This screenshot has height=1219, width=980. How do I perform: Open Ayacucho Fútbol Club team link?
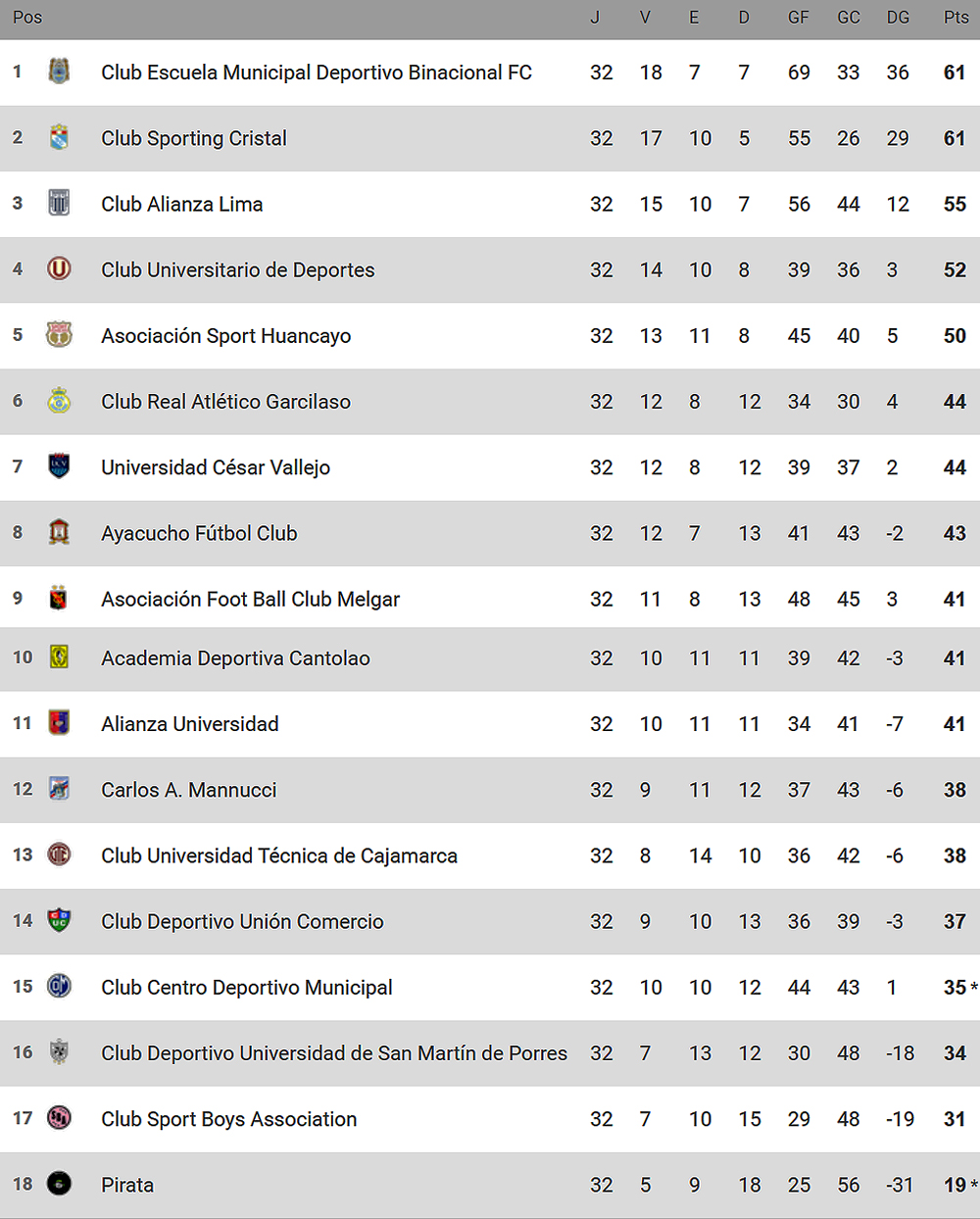tap(199, 533)
